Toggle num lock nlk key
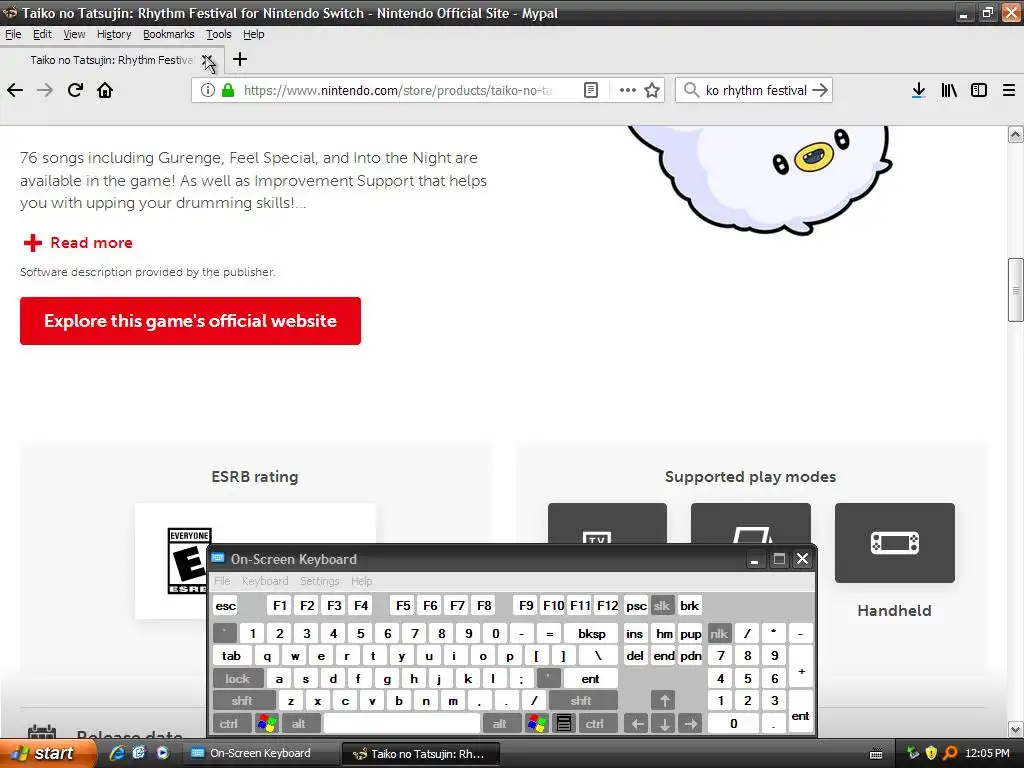1024x768 pixels. click(719, 633)
